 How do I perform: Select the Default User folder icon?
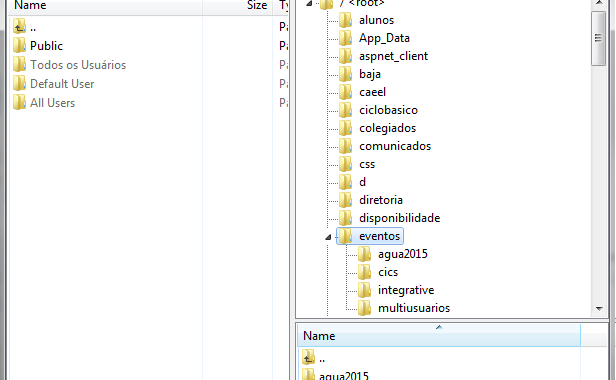(x=19, y=83)
